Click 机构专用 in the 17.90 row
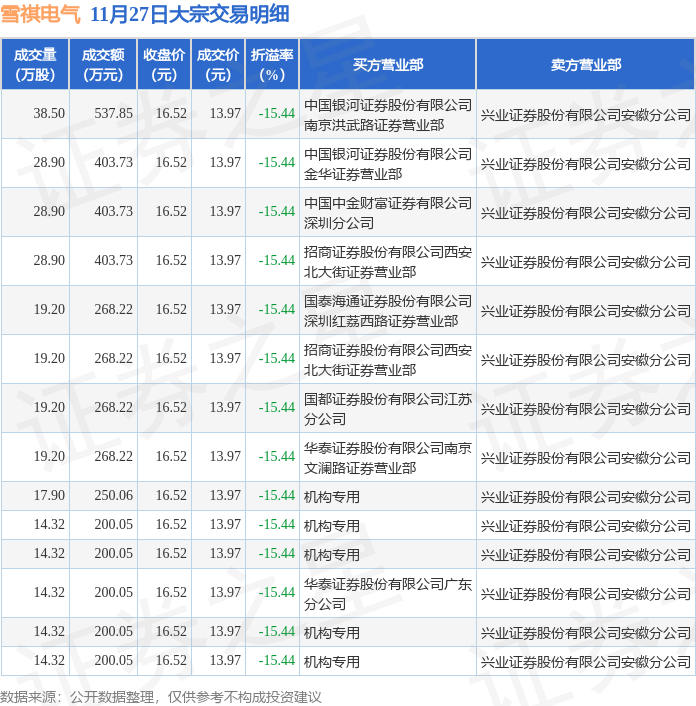Image resolution: width=696 pixels, height=706 pixels. [x=332, y=497]
